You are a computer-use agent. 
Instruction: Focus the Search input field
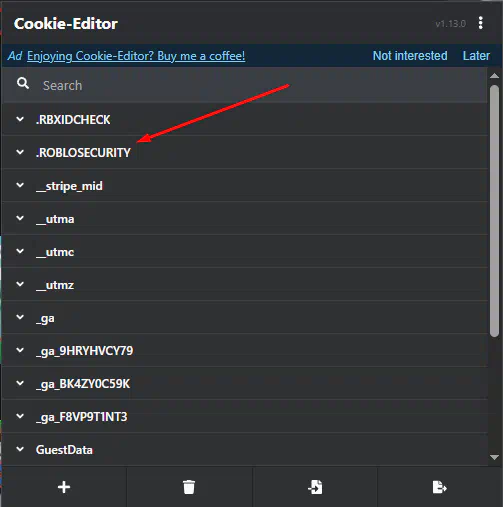pos(262,86)
